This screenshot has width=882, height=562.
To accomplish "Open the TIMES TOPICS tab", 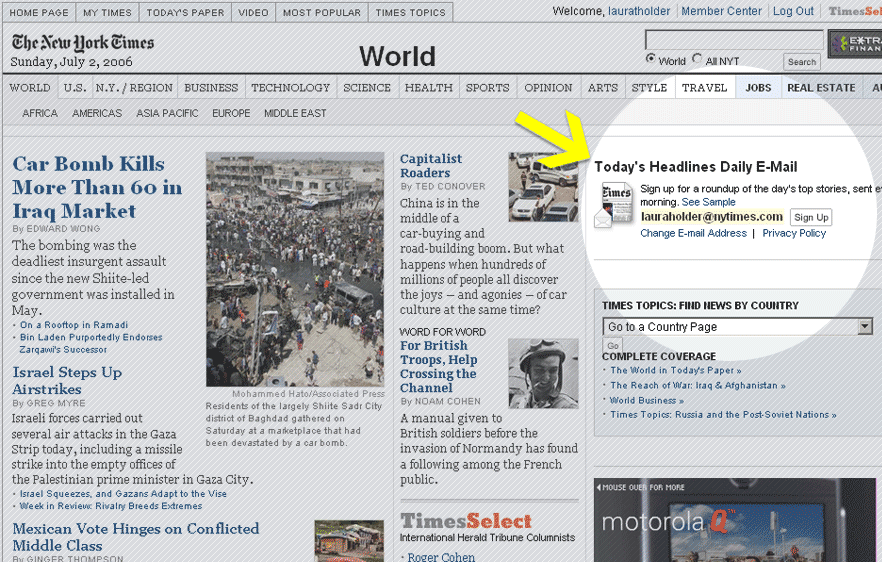I will [410, 12].
